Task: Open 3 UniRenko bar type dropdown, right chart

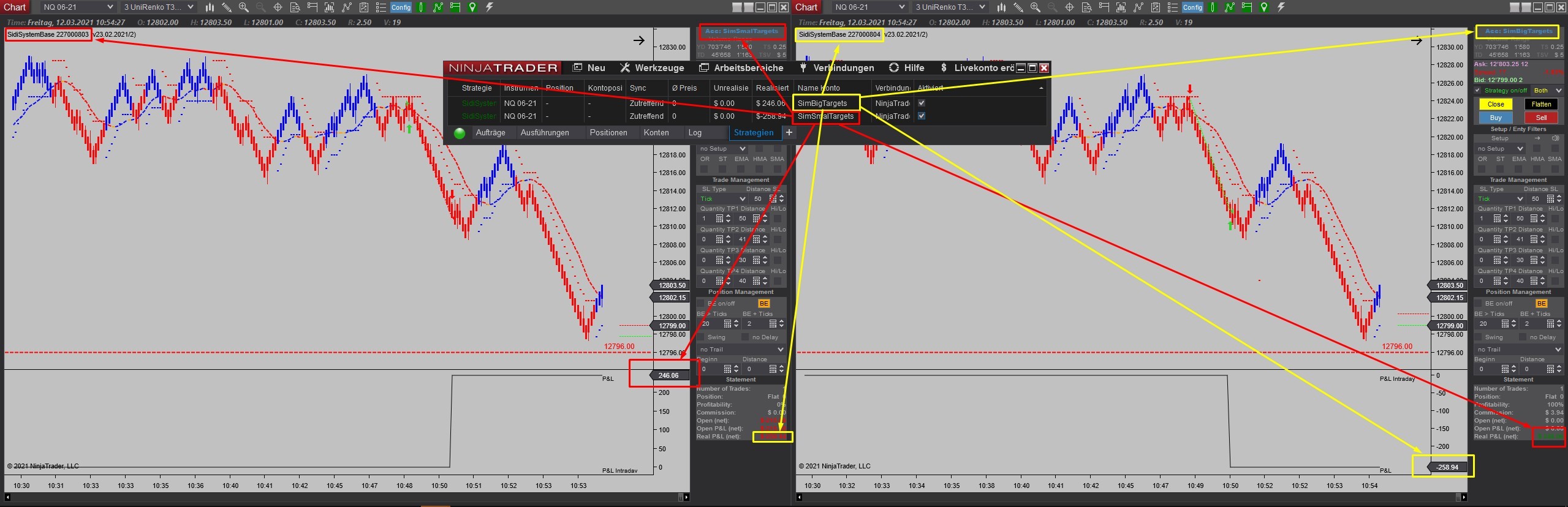Action: [950, 7]
